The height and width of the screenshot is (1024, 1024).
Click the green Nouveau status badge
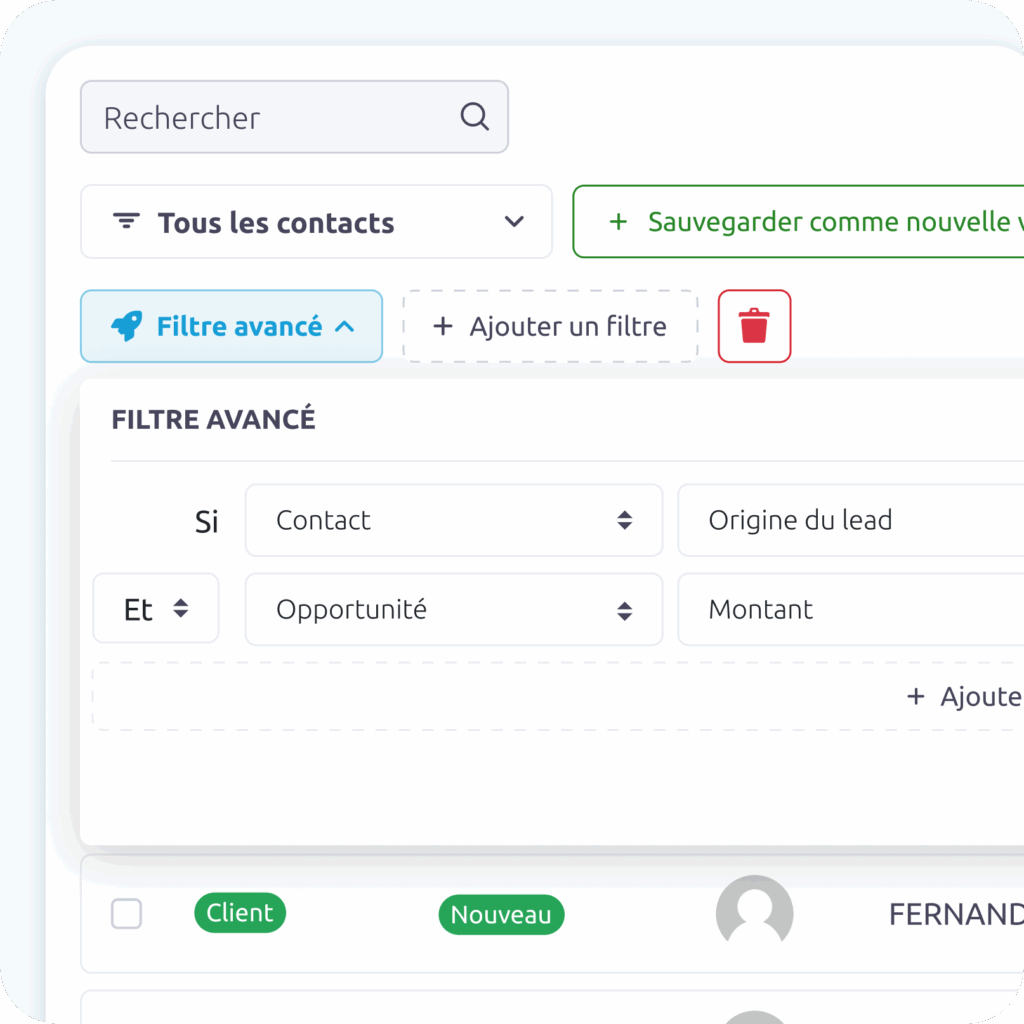tap(501, 914)
